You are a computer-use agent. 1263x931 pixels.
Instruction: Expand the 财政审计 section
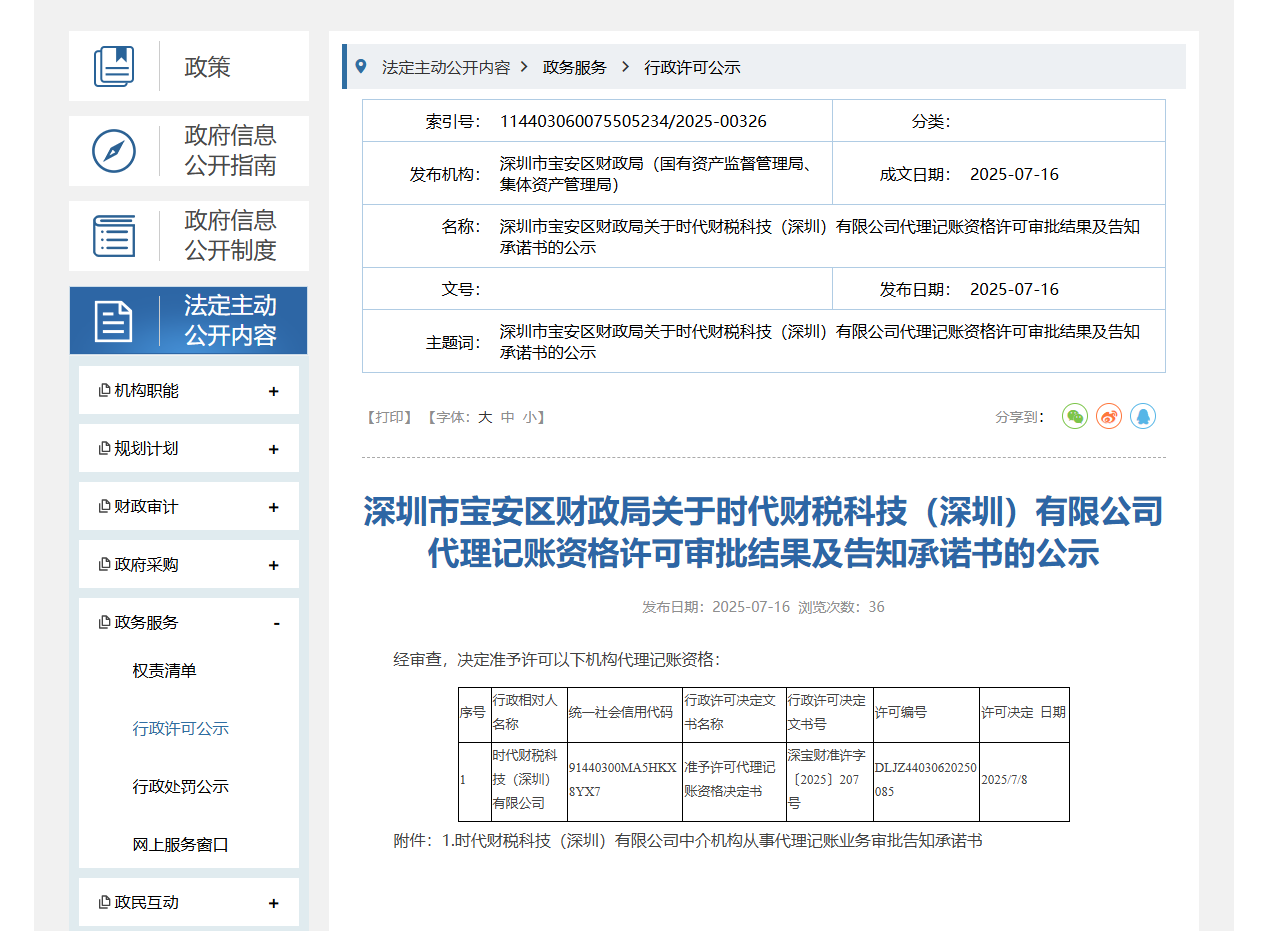pyautogui.click(x=272, y=506)
